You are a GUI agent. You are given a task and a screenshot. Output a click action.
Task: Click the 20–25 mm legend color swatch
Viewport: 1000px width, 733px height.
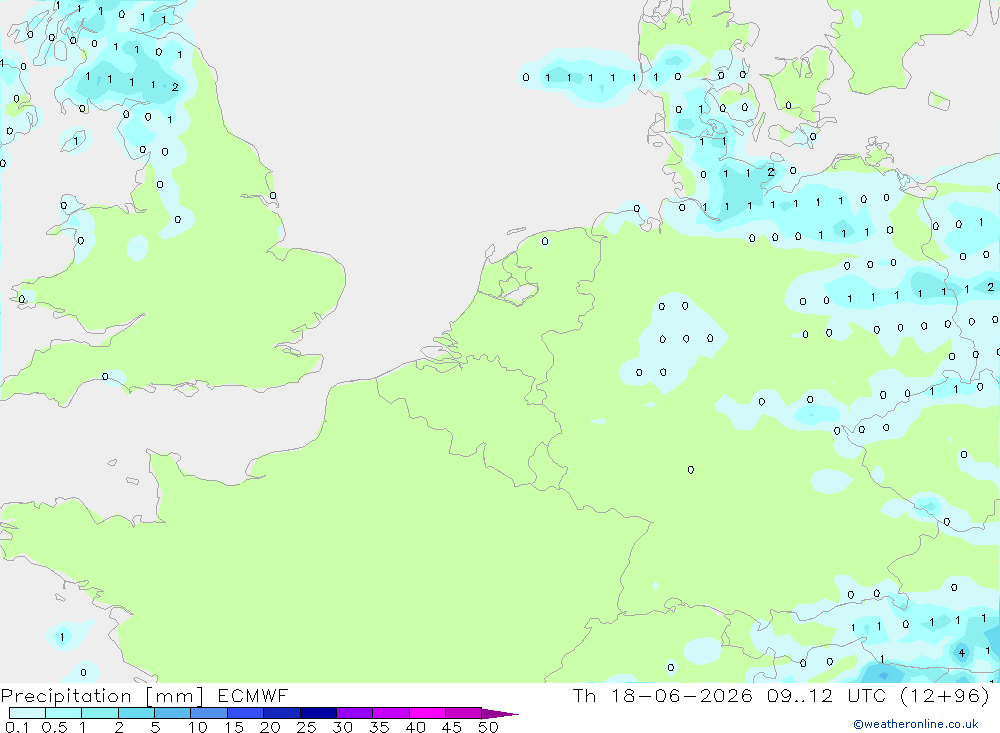[282, 713]
